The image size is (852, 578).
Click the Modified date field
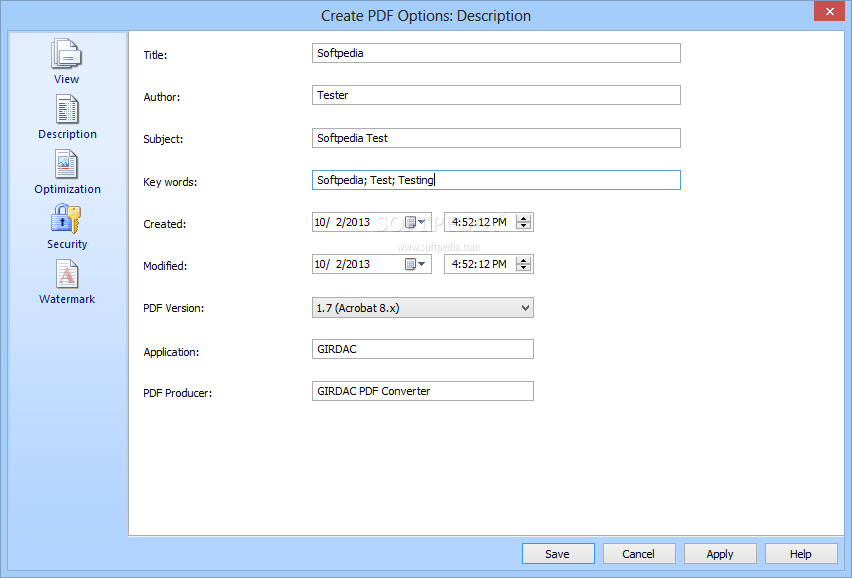click(x=372, y=264)
